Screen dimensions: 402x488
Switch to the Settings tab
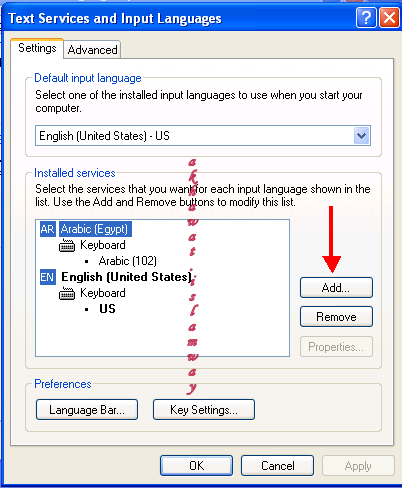point(37,48)
